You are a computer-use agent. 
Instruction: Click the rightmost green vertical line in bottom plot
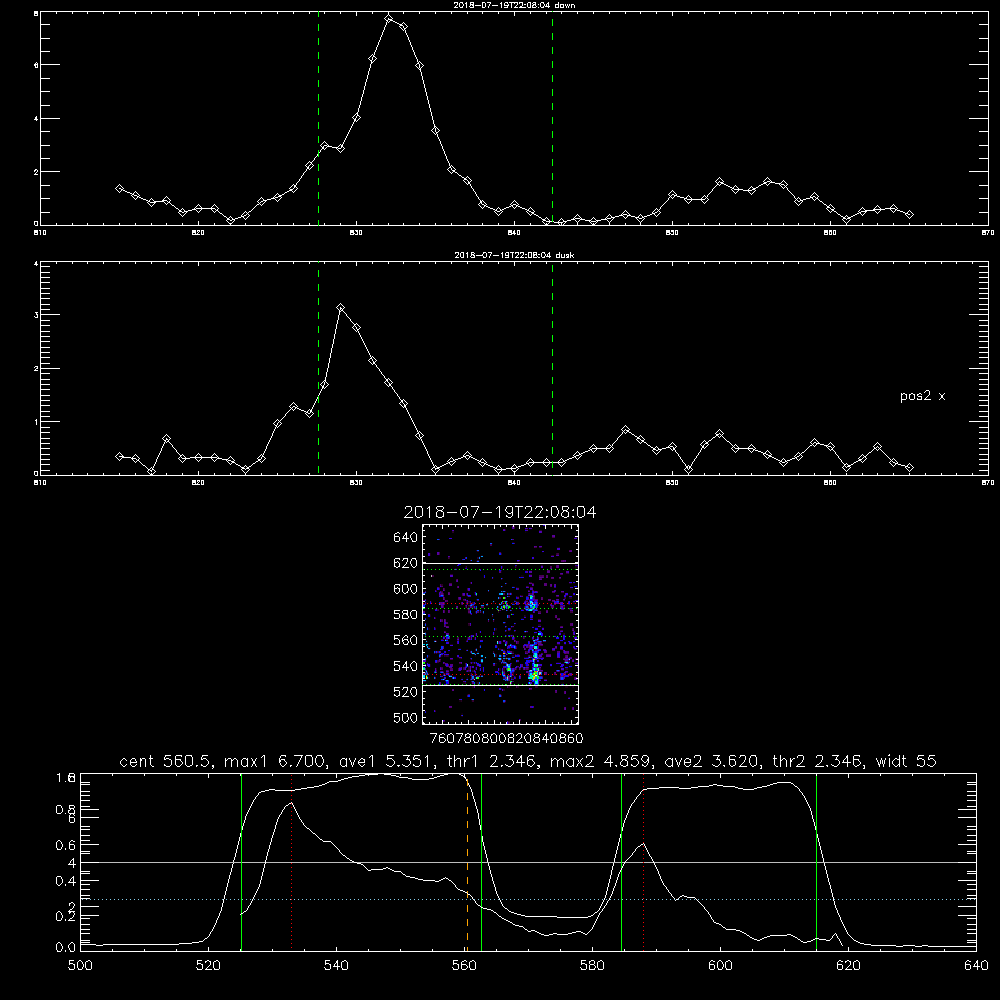pyautogui.click(x=816, y=862)
